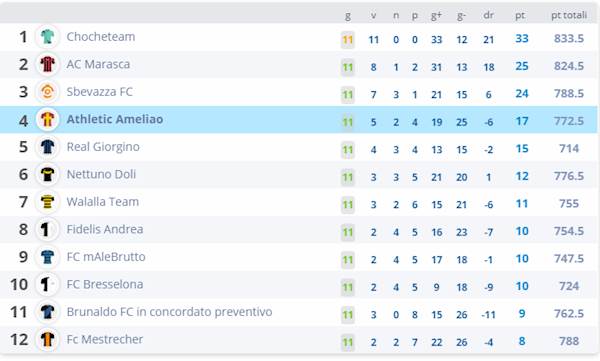The height and width of the screenshot is (361, 600).
Task: Click Walalla Team's yellow striped jersey icon
Action: (47, 202)
